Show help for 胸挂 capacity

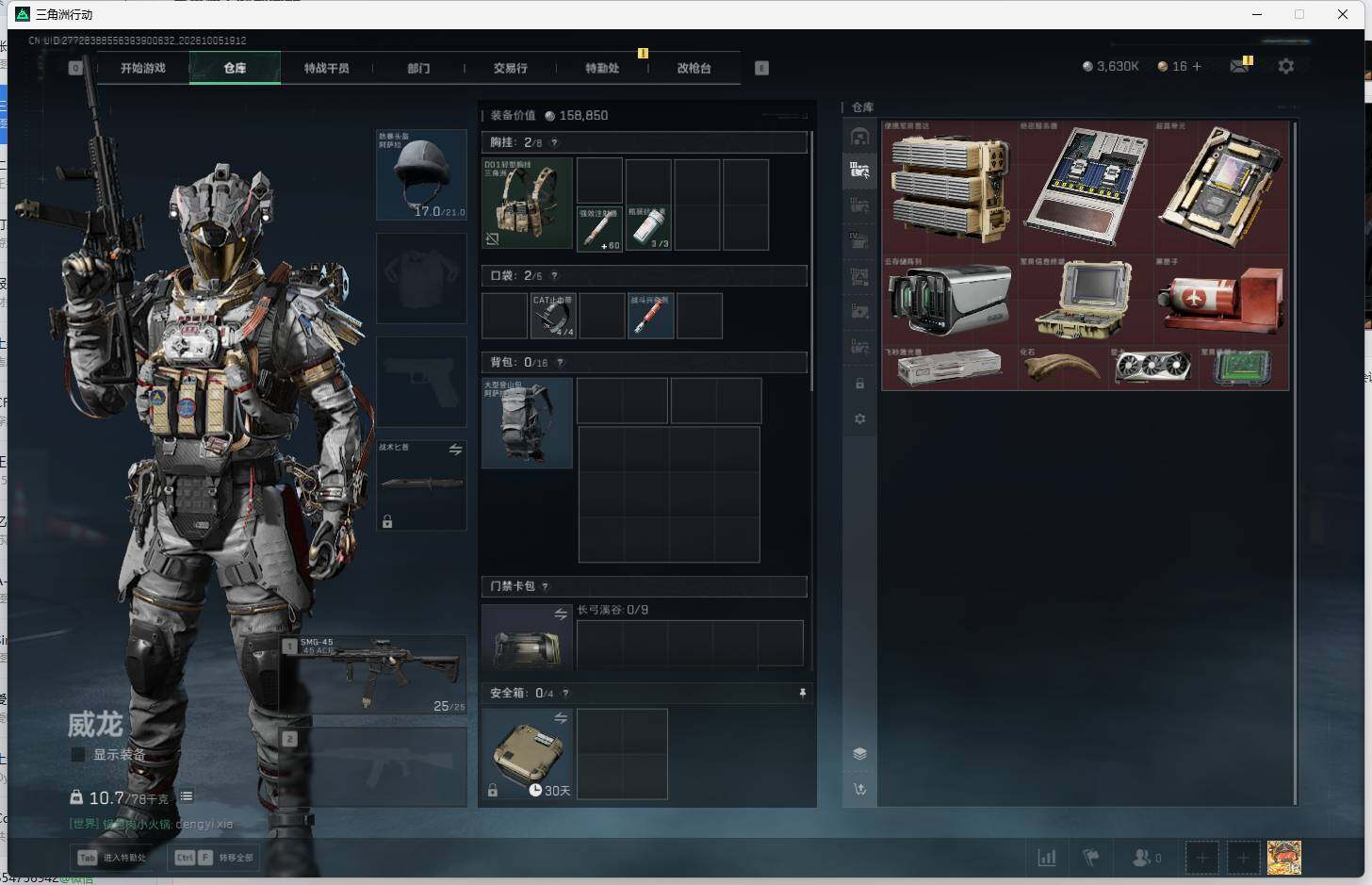point(554,142)
